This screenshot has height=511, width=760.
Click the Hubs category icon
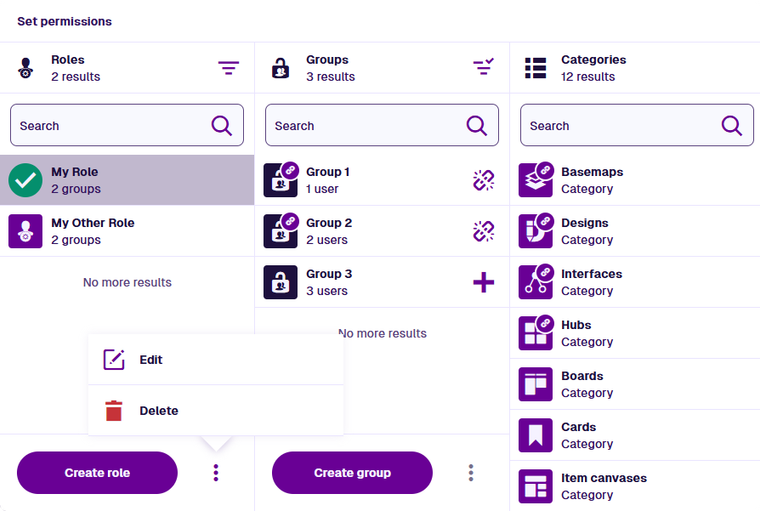(x=536, y=333)
